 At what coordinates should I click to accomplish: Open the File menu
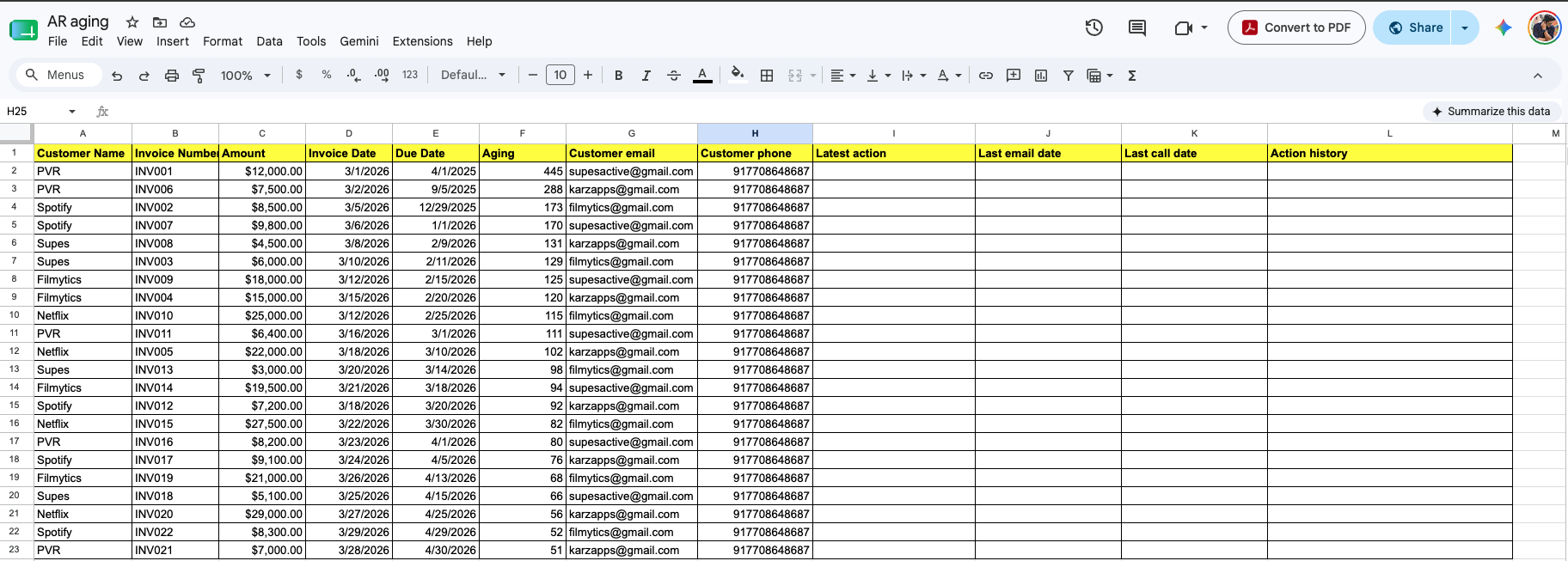pos(58,41)
